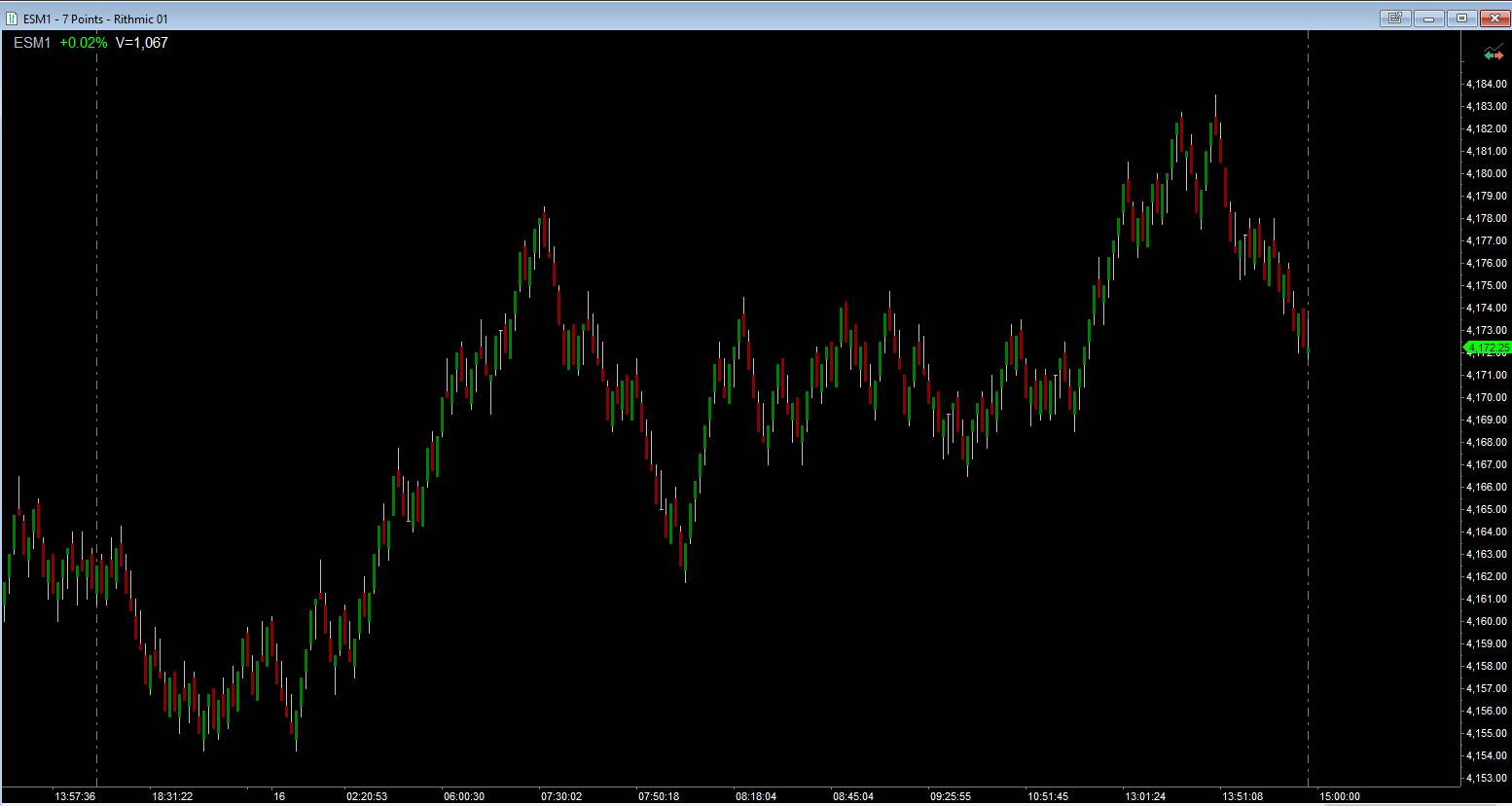Screen dimensions: 1512x806
Task: Click the 4,168.00 price axis label
Action: (1487, 442)
